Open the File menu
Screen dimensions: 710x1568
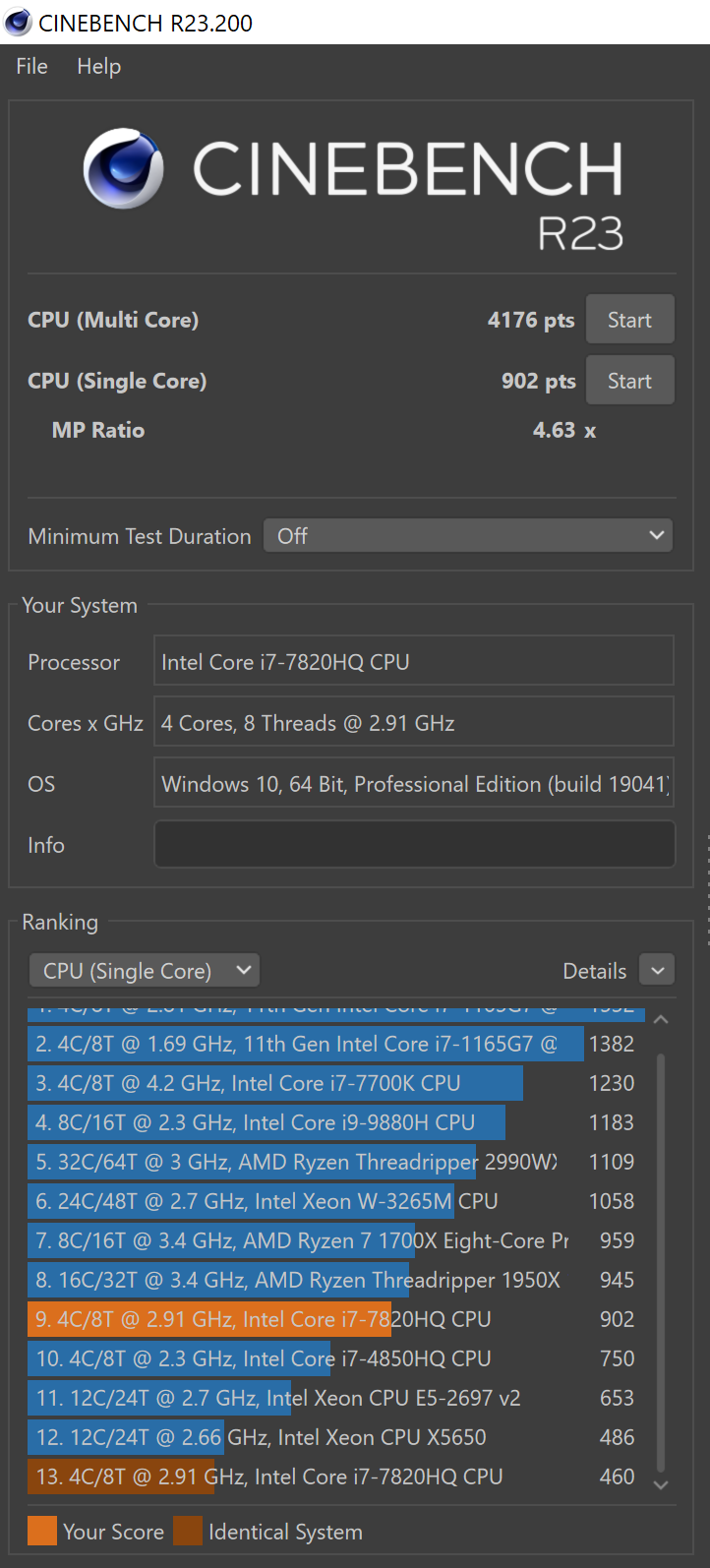31,66
